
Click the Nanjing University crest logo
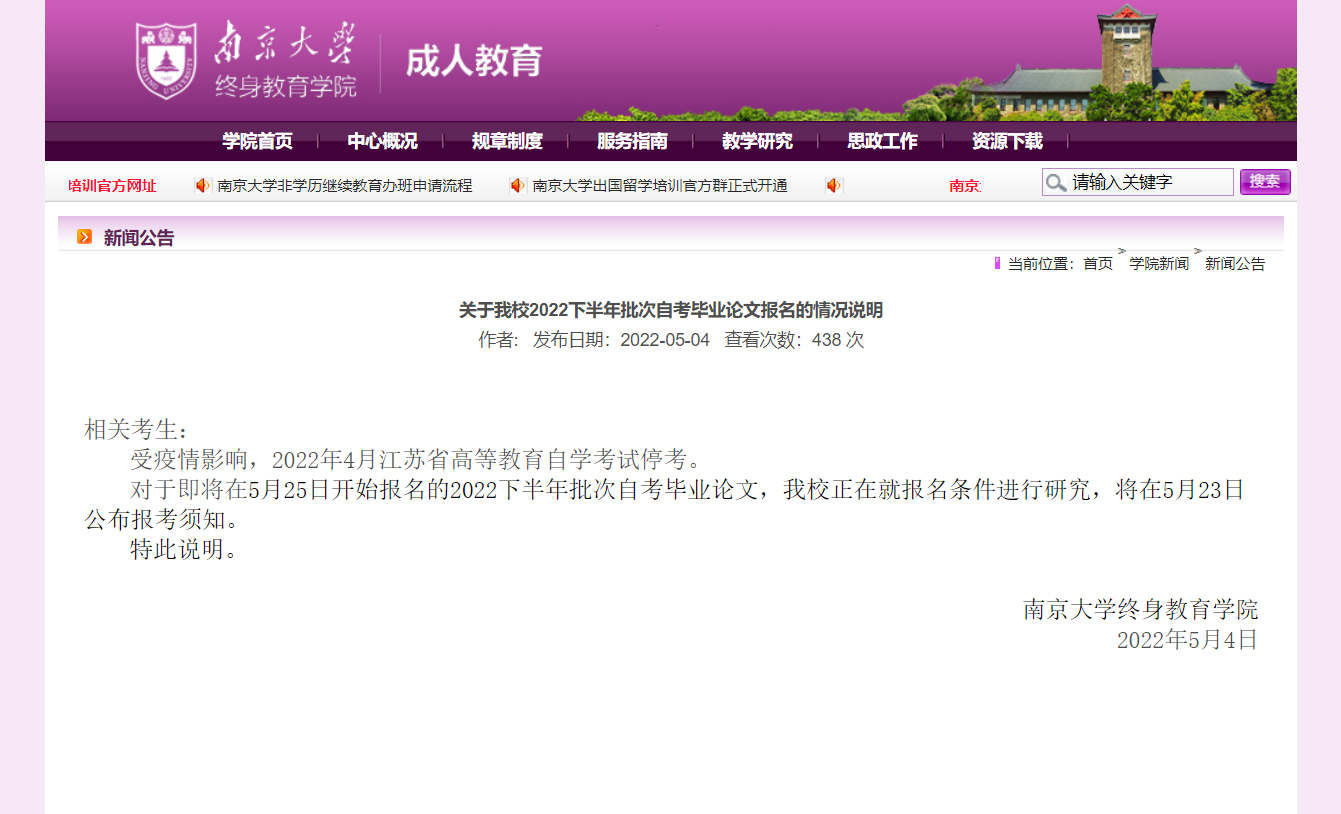click(x=166, y=60)
